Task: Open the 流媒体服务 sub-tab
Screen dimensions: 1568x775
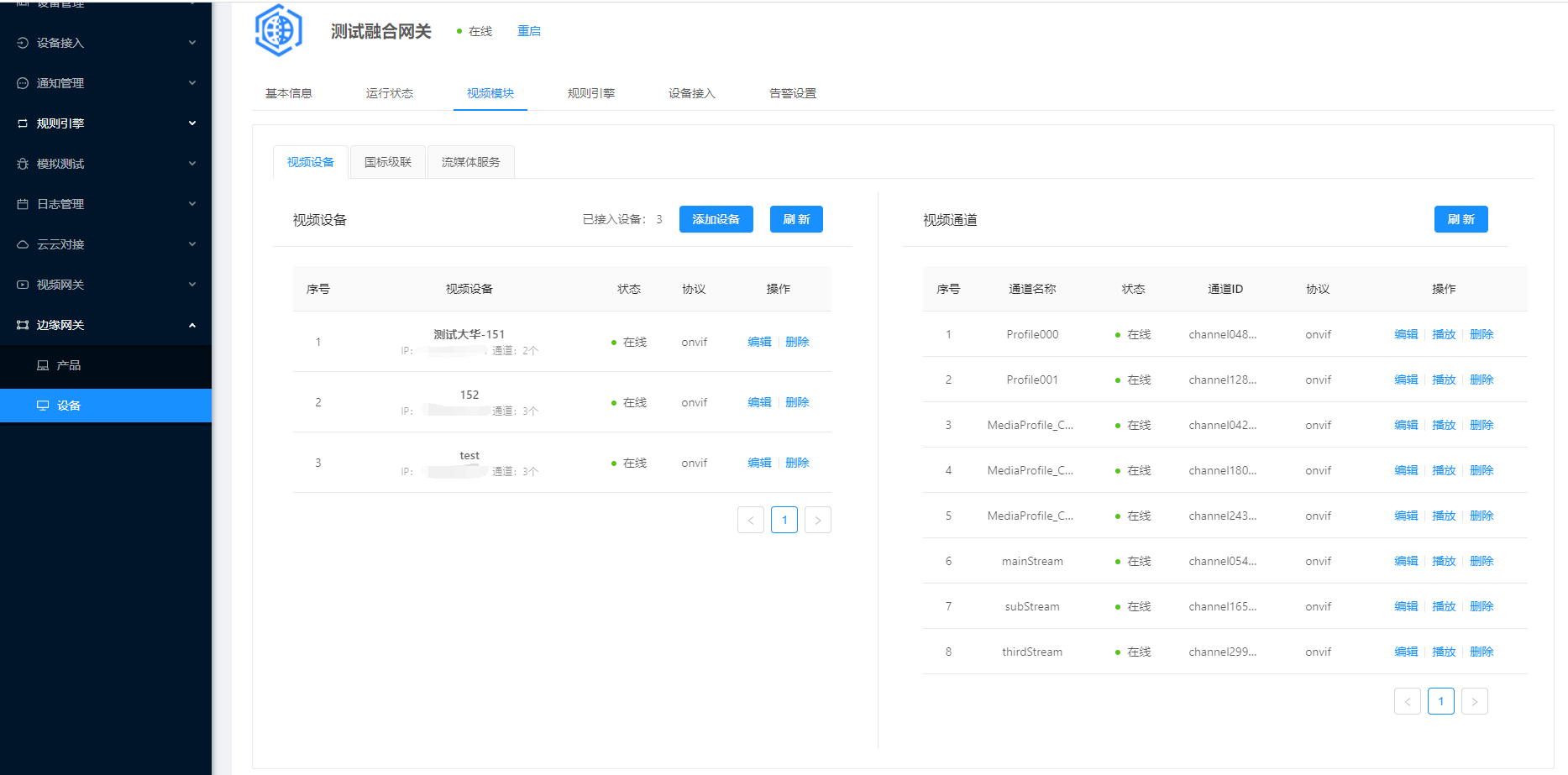Action: (470, 162)
